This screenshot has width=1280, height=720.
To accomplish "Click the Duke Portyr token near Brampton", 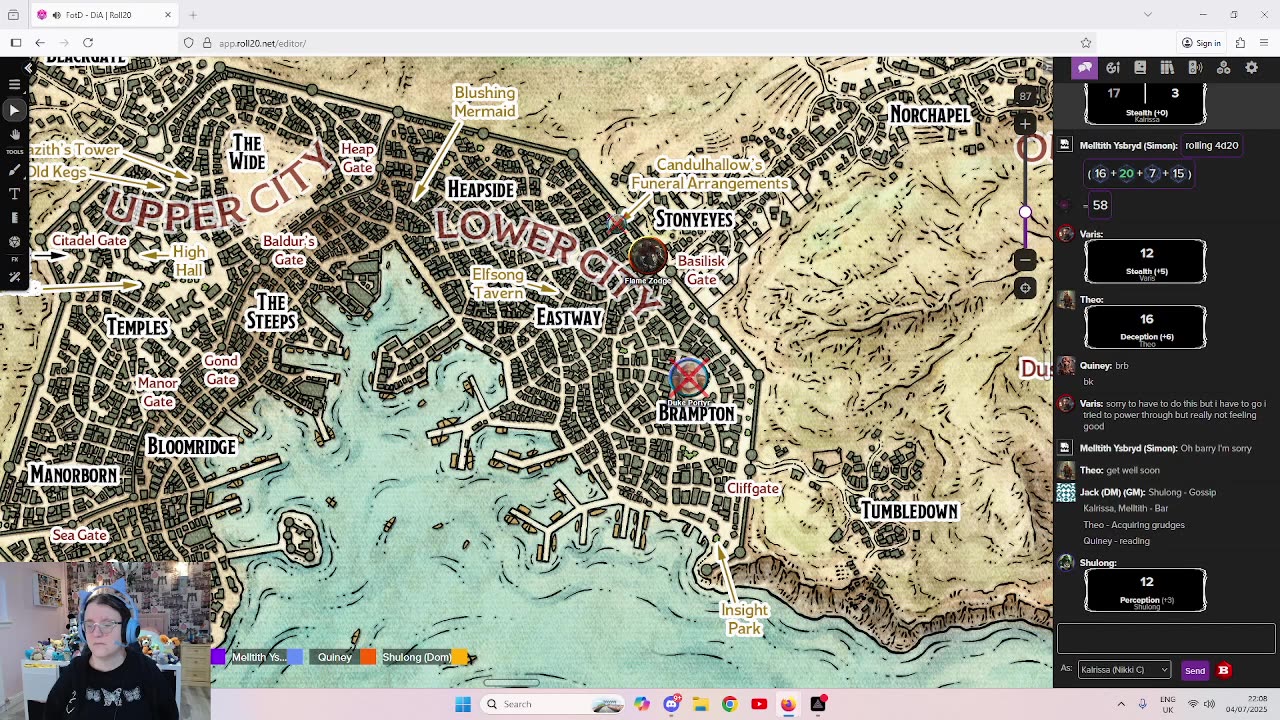I will click(x=689, y=378).
